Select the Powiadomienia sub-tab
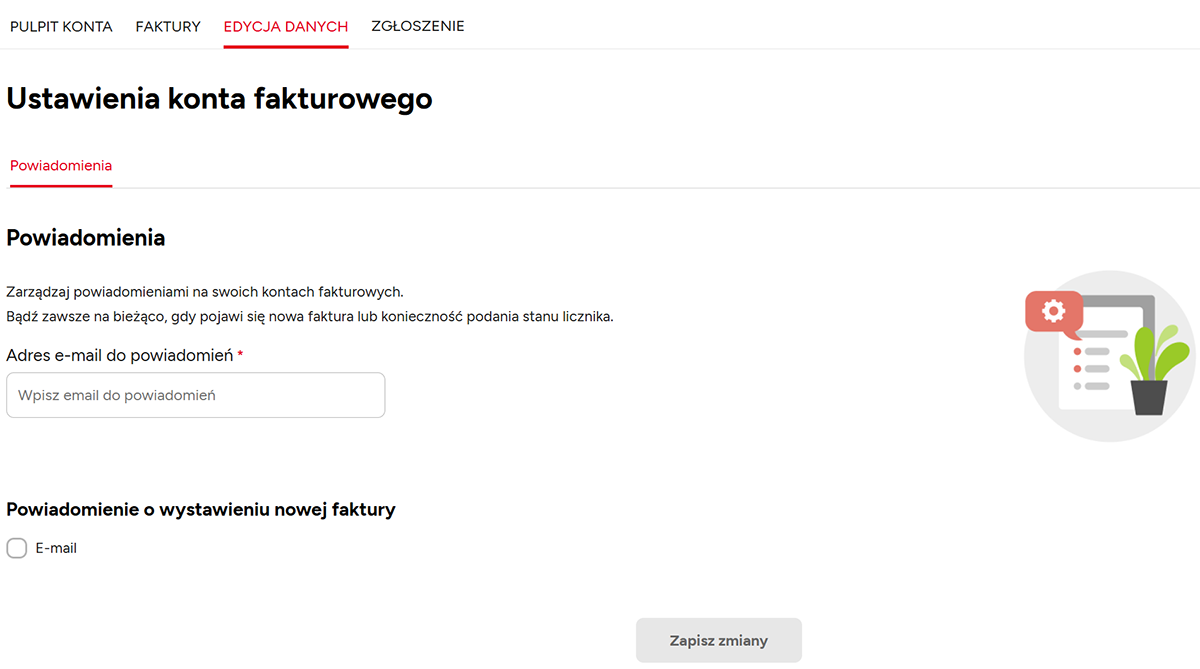Viewport: 1200px width, 669px height. [61, 166]
